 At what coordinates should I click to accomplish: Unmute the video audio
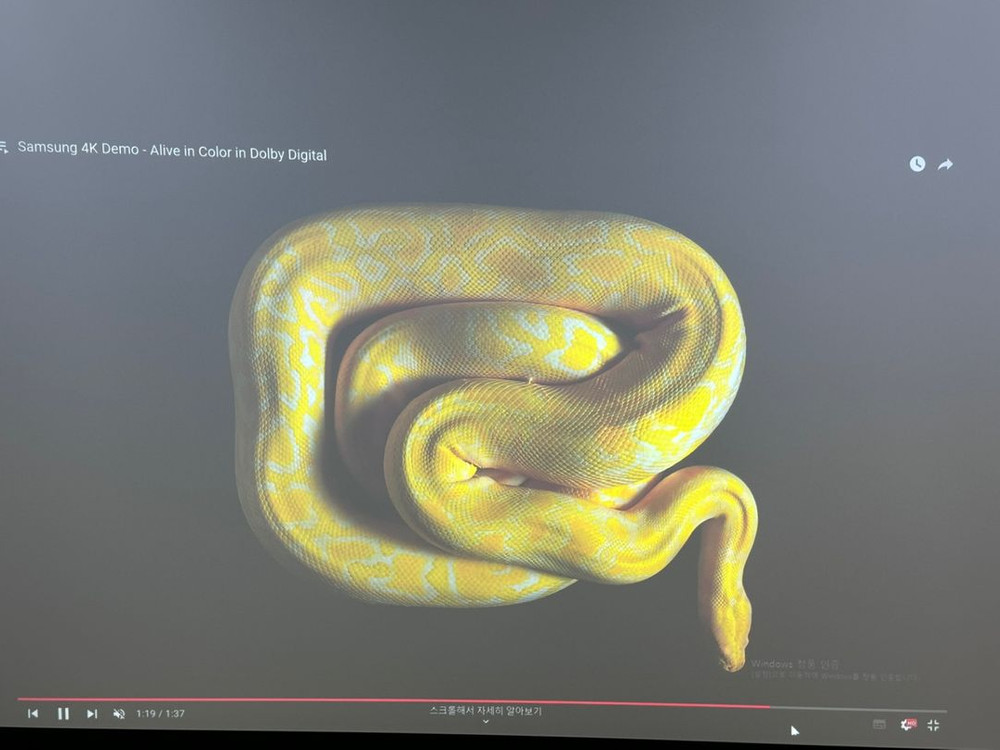119,713
